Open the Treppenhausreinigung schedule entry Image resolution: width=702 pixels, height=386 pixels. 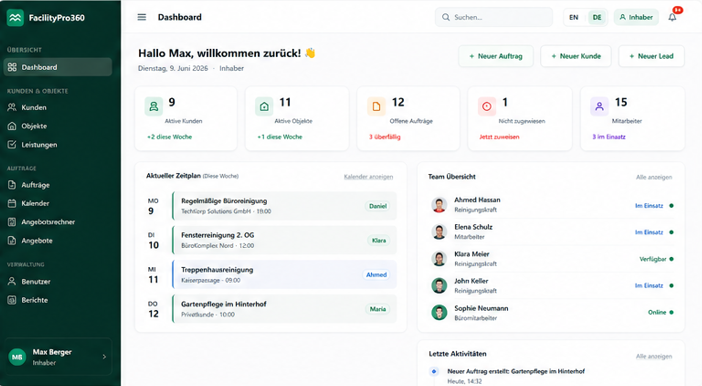click(x=284, y=274)
